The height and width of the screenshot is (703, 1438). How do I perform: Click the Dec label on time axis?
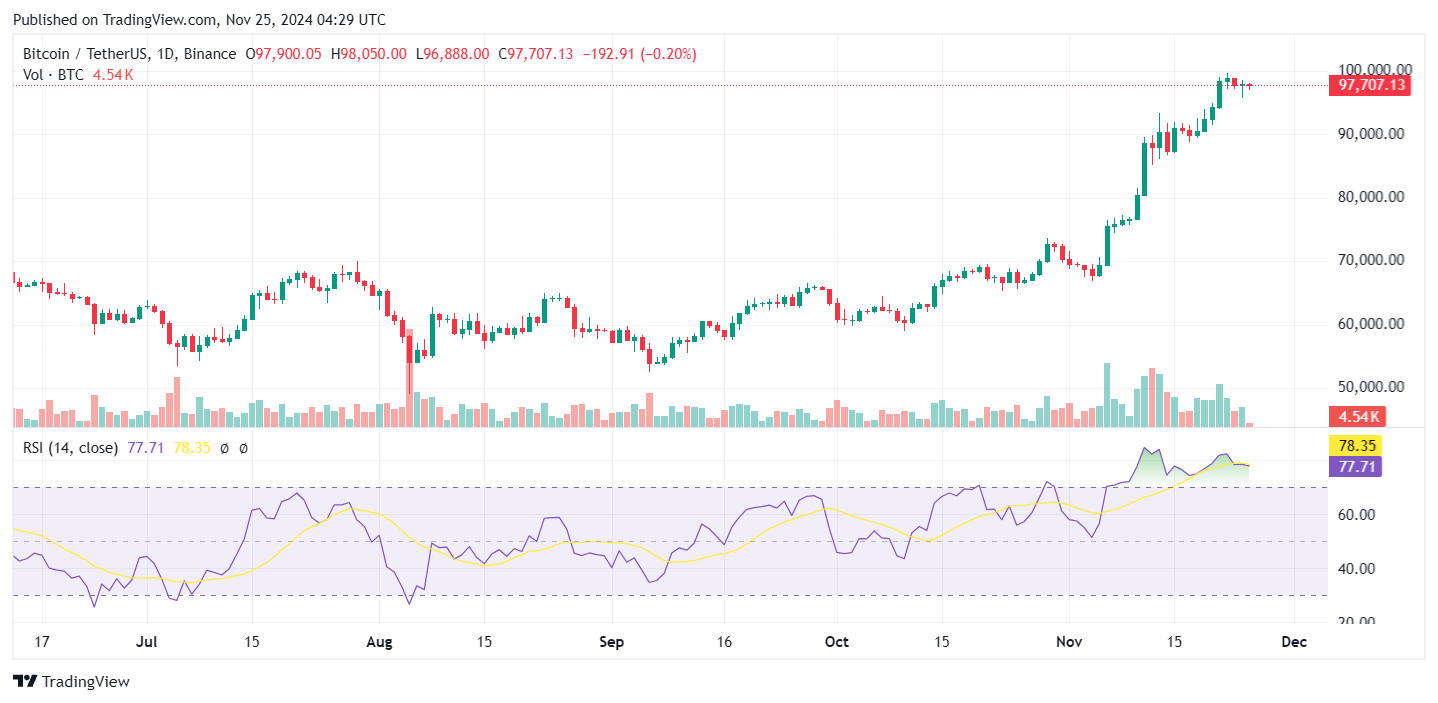pos(1294,641)
